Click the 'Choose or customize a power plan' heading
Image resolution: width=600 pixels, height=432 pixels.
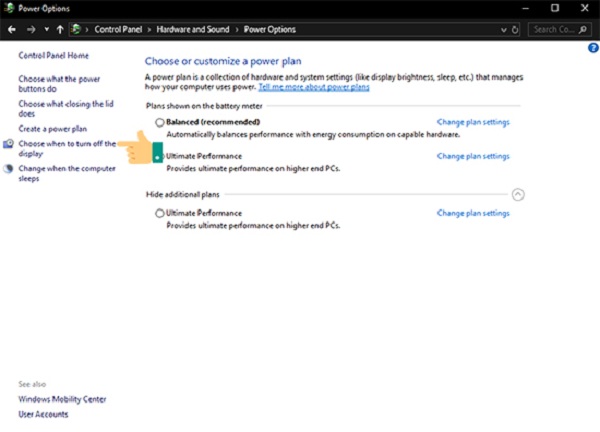point(223,61)
